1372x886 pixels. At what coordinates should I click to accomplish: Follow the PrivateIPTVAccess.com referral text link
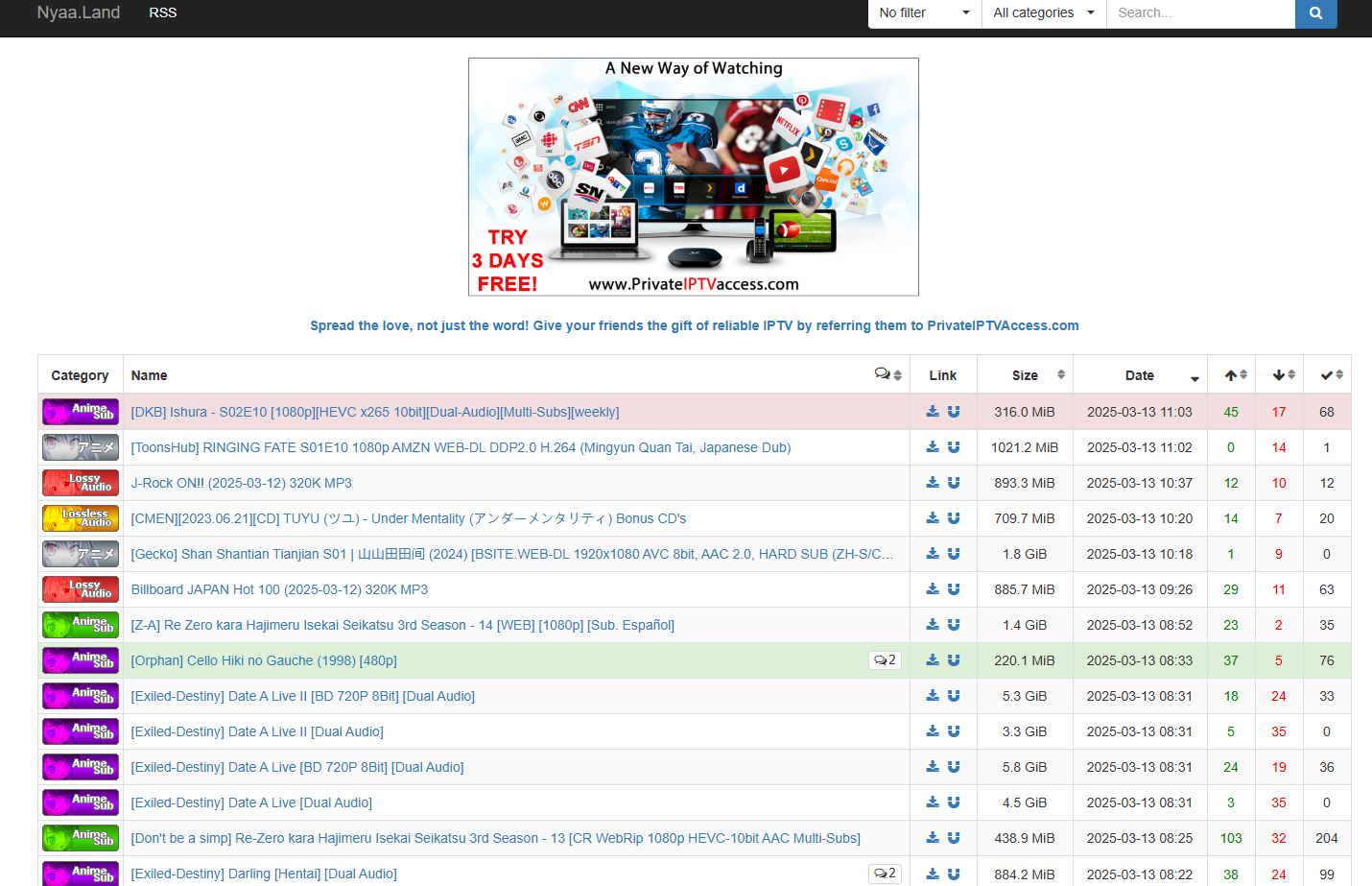coord(694,325)
